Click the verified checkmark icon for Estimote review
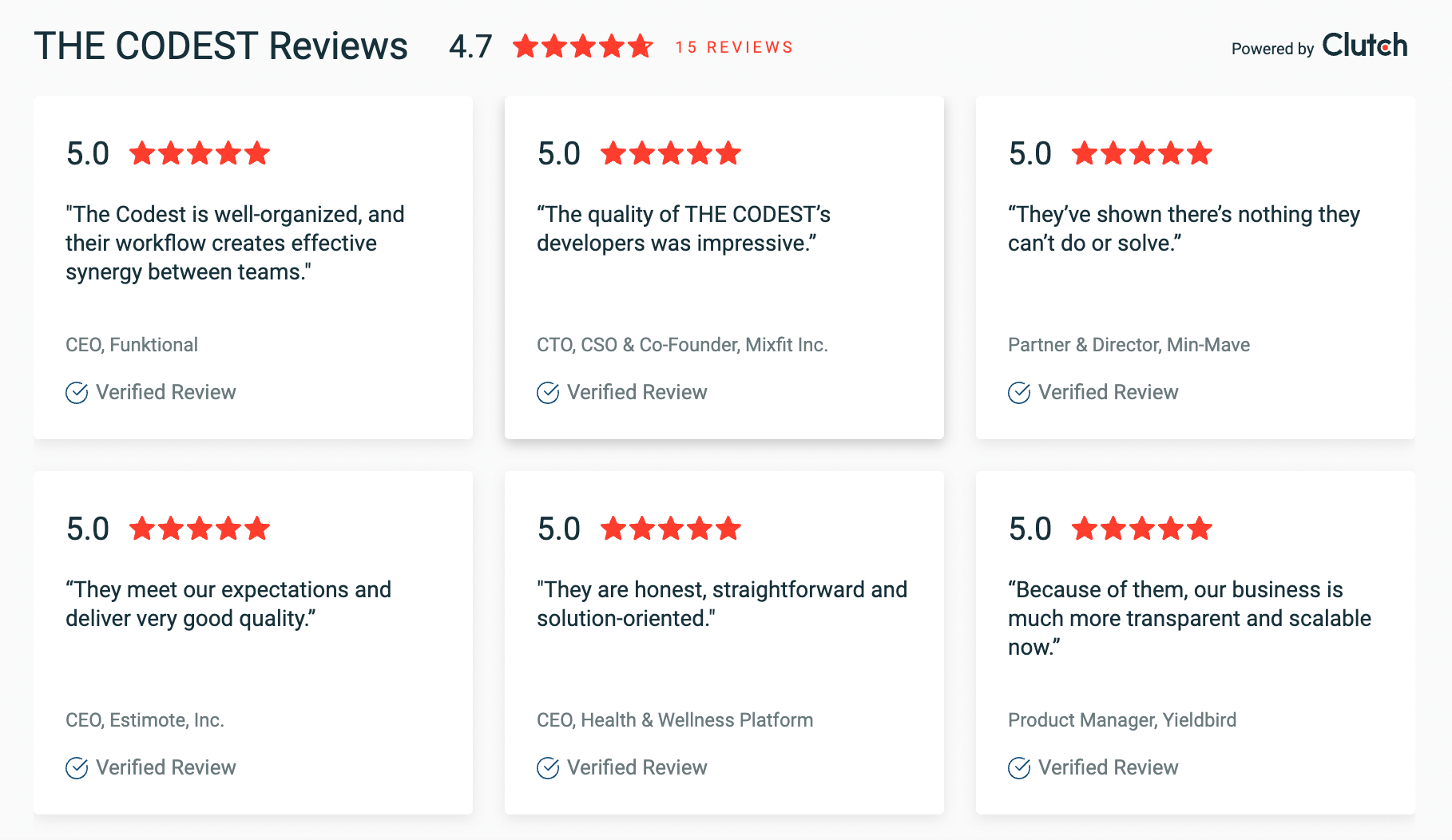The width and height of the screenshot is (1452, 840). click(x=77, y=768)
